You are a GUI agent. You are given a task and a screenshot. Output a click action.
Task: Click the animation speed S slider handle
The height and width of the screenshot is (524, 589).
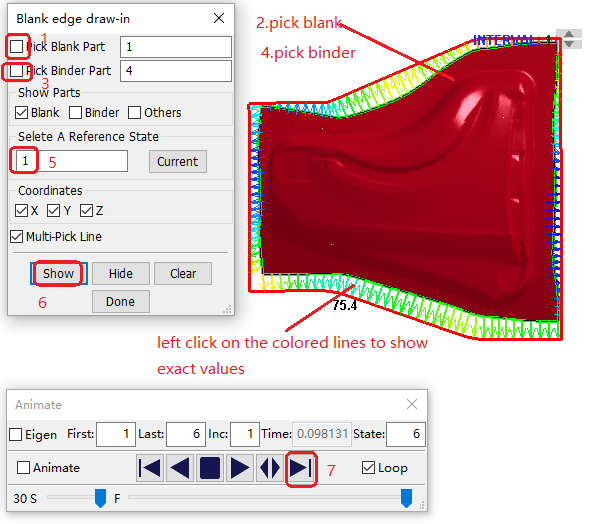(x=100, y=498)
